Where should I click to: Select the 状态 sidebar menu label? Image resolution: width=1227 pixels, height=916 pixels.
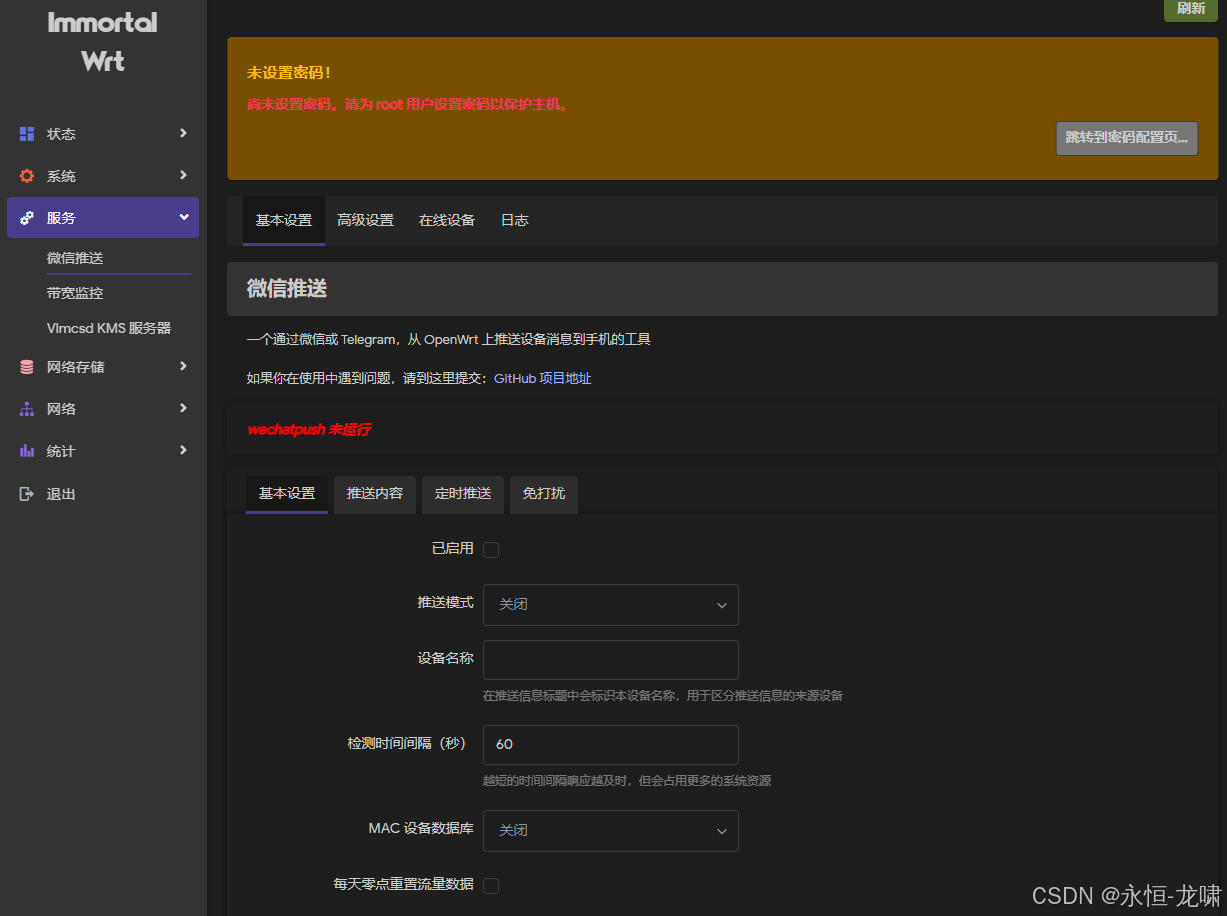[61, 134]
